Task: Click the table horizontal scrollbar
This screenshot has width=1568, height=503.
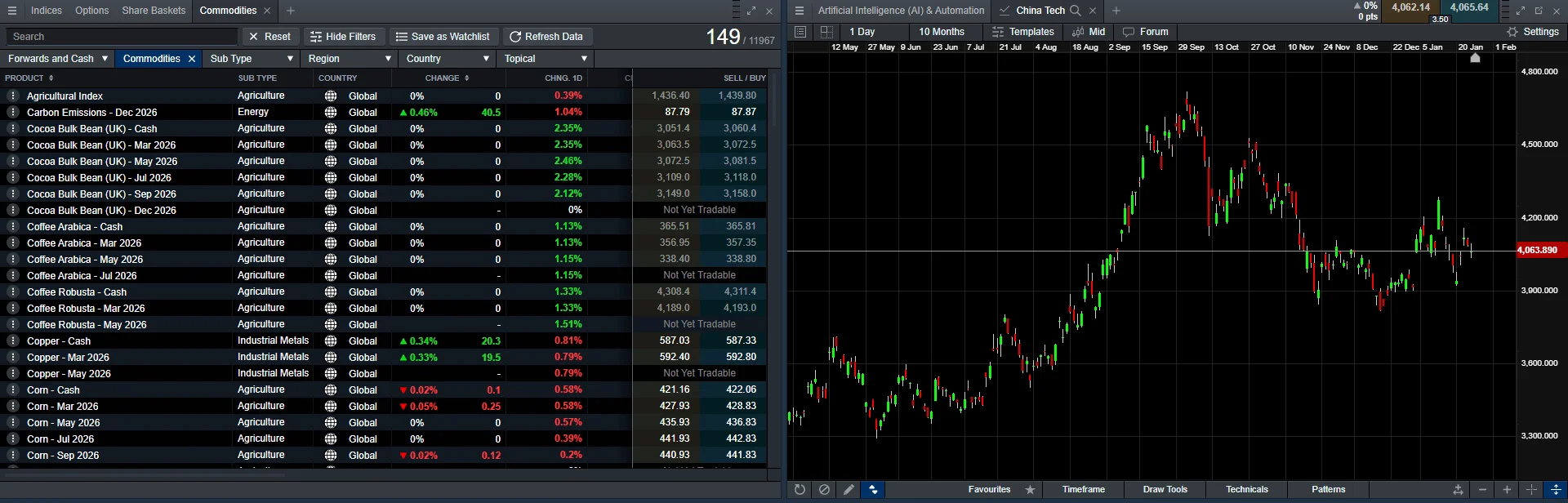Action: [145, 474]
